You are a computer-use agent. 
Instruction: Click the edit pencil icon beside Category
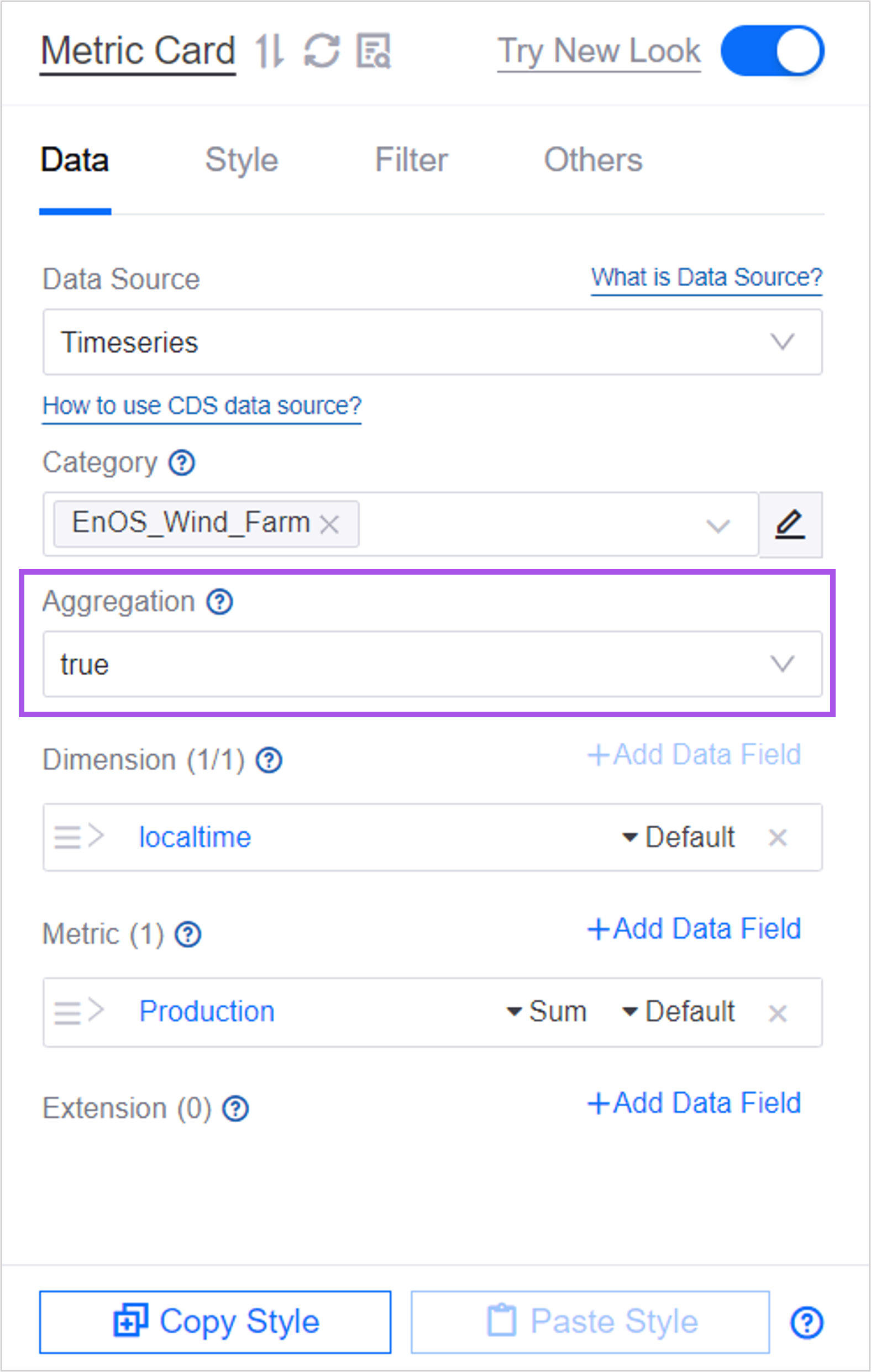tap(790, 525)
